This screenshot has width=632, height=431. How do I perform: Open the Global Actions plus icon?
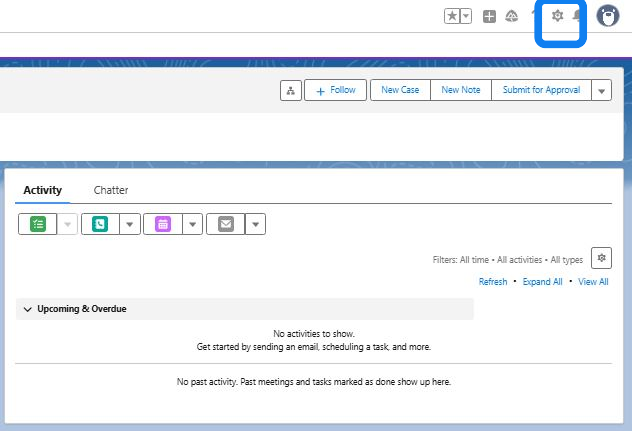(489, 16)
